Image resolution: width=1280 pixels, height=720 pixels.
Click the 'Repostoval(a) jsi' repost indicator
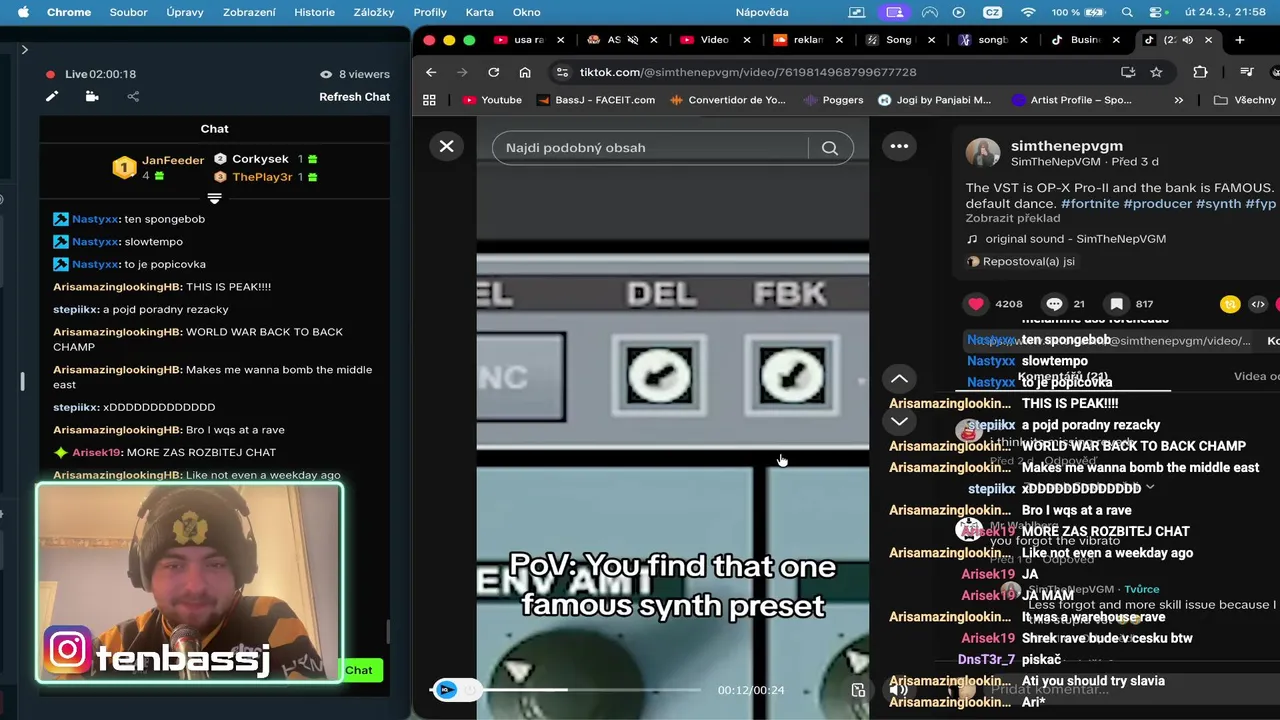coord(1020,261)
